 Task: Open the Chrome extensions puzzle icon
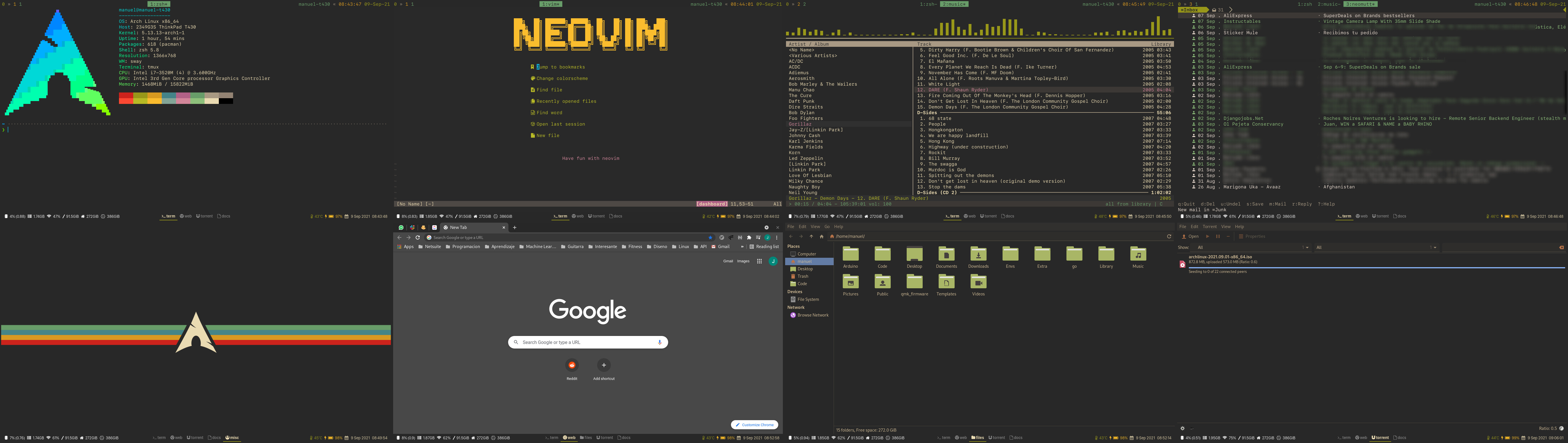pyautogui.click(x=749, y=238)
